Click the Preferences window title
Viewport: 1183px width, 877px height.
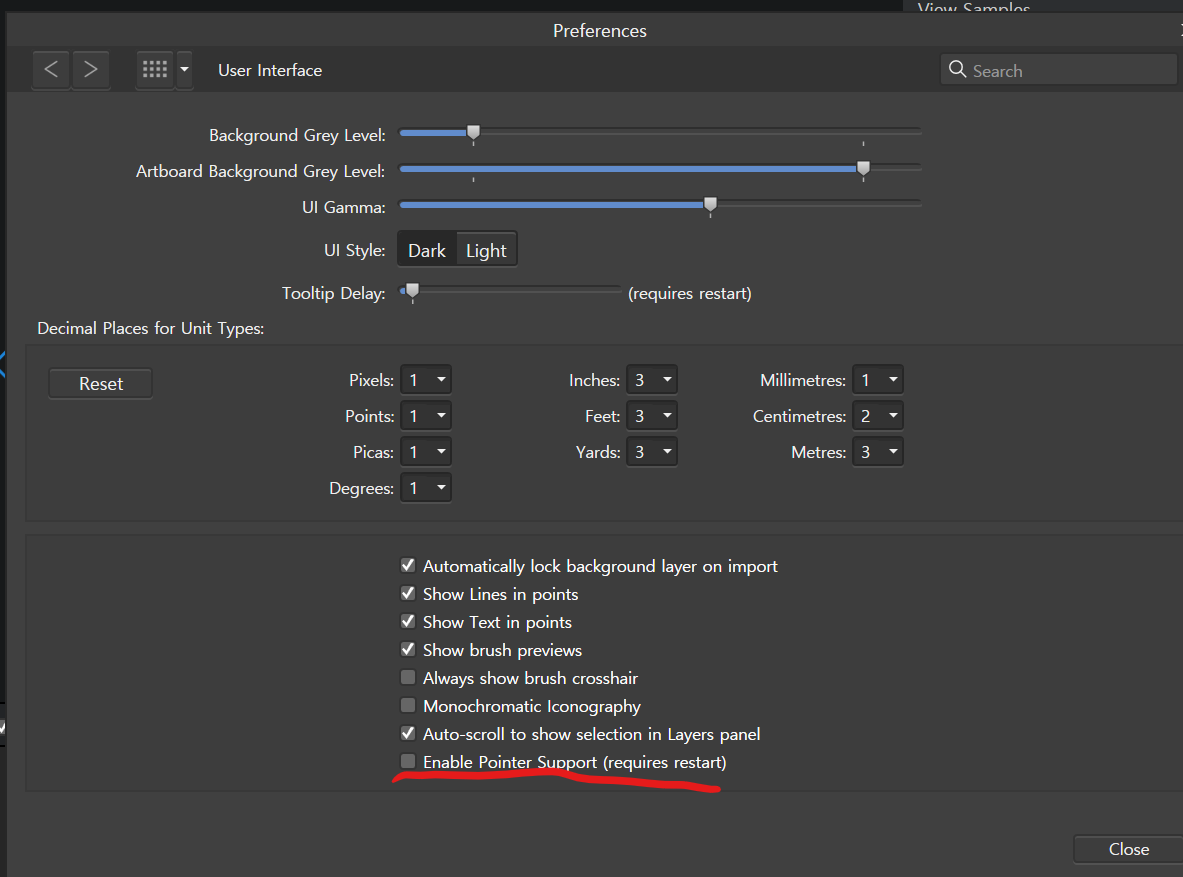coord(600,31)
